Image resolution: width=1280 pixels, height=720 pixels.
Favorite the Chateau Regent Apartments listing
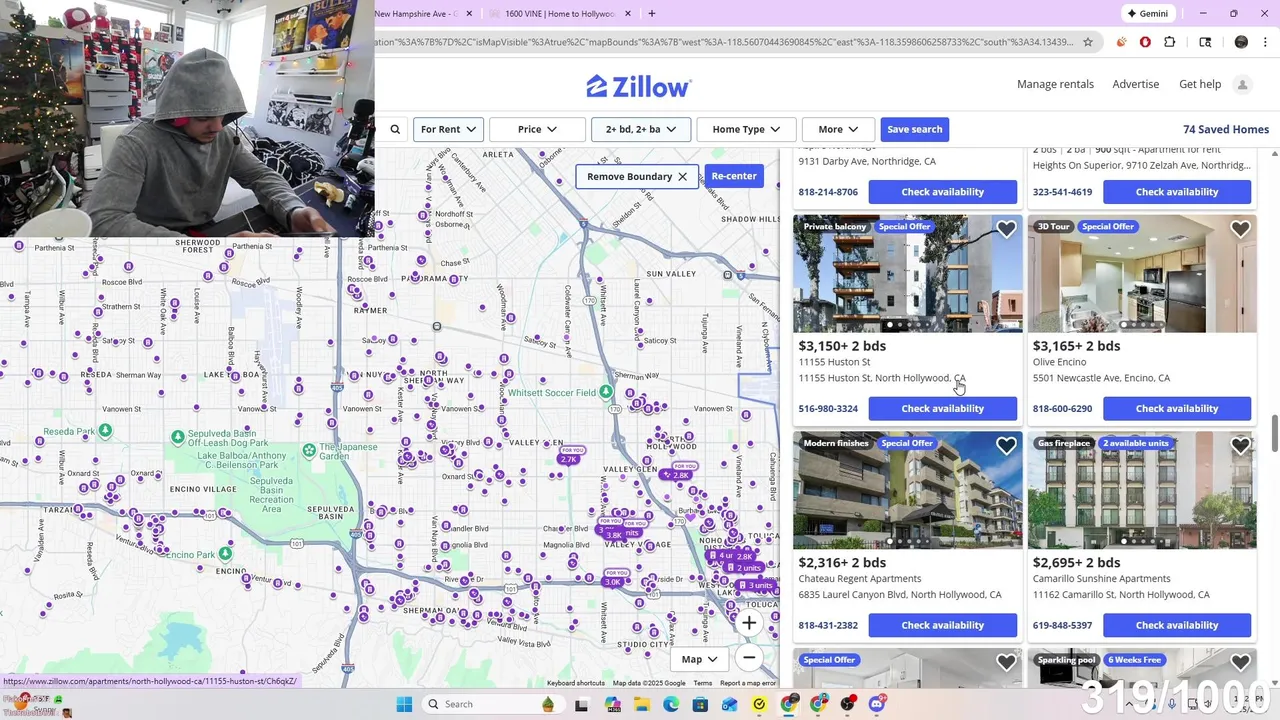(1006, 447)
